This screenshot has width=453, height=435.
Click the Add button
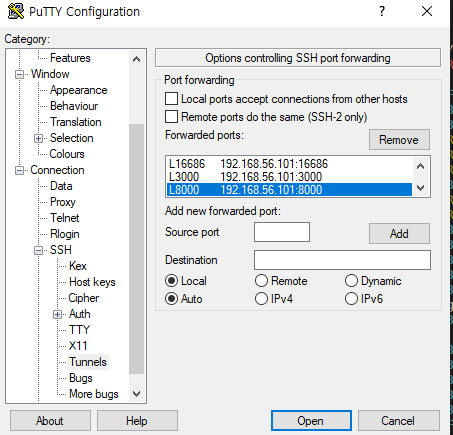(399, 234)
